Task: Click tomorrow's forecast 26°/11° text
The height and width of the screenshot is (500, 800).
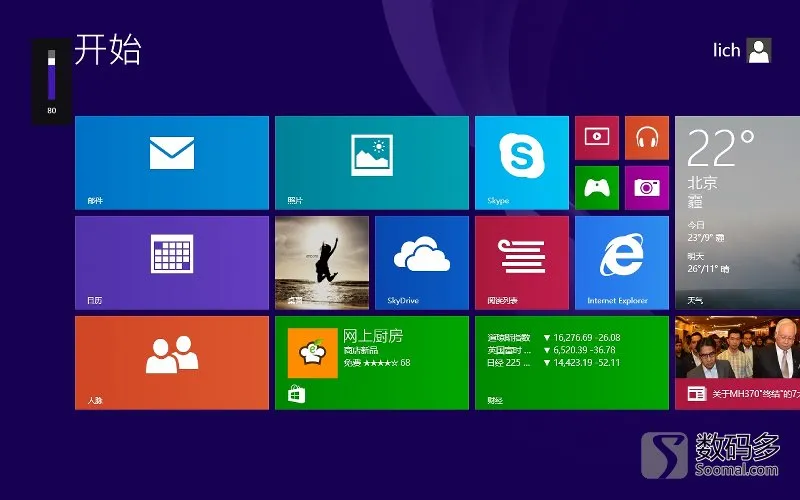Action: 708,268
